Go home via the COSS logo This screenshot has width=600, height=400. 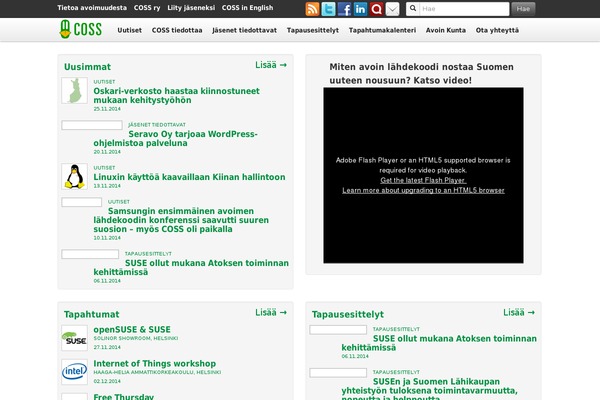tap(81, 29)
